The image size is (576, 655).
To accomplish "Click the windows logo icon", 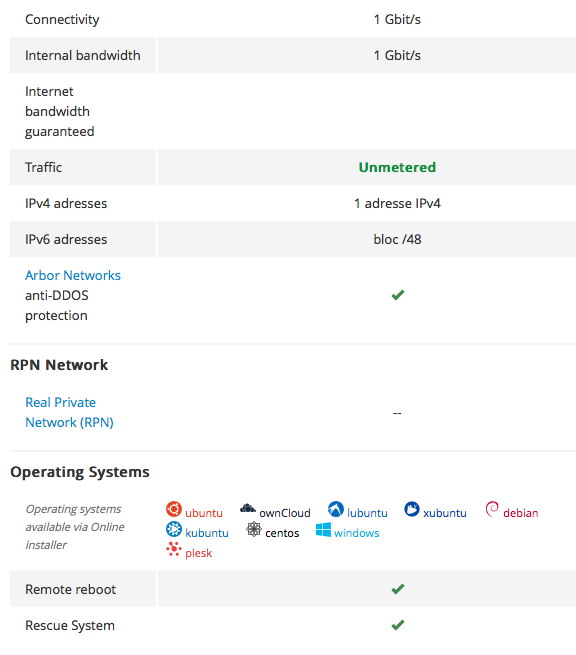I will coord(323,529).
